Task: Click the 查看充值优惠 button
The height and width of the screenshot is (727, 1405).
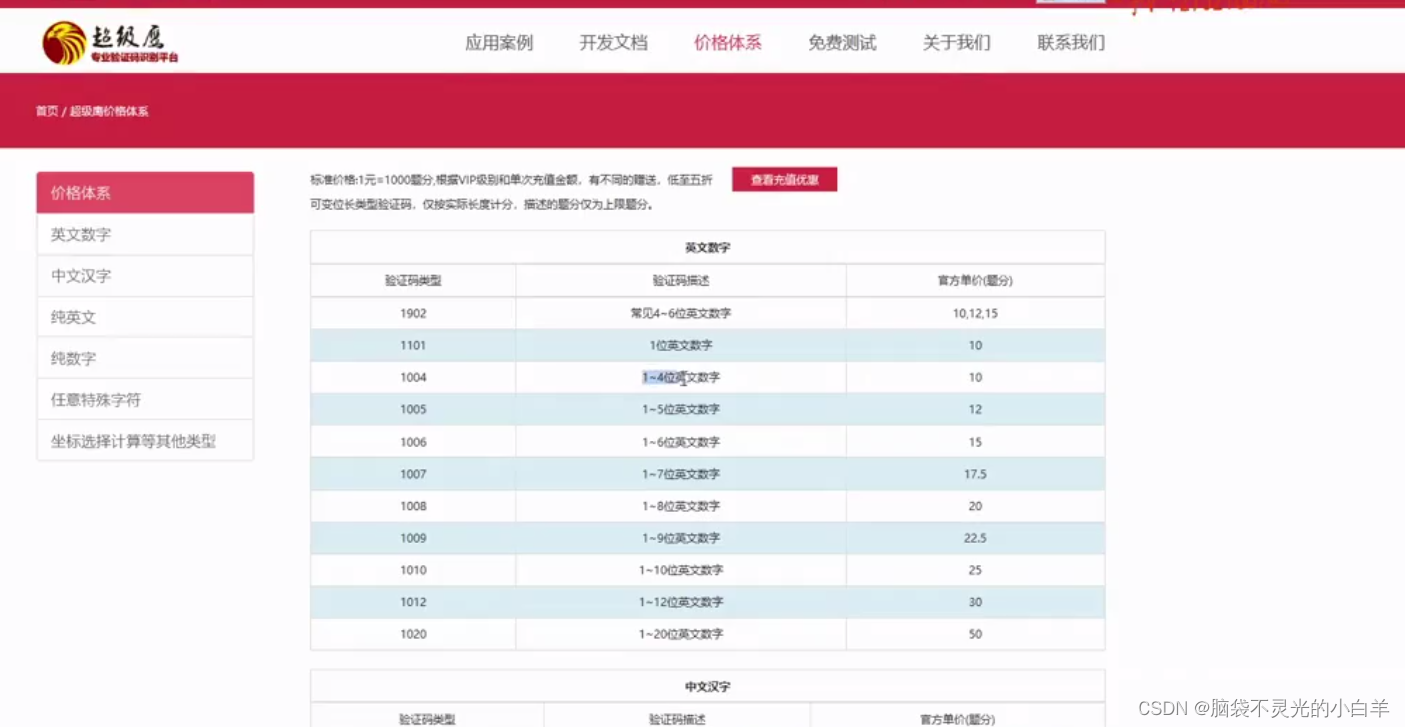Action: [x=784, y=180]
